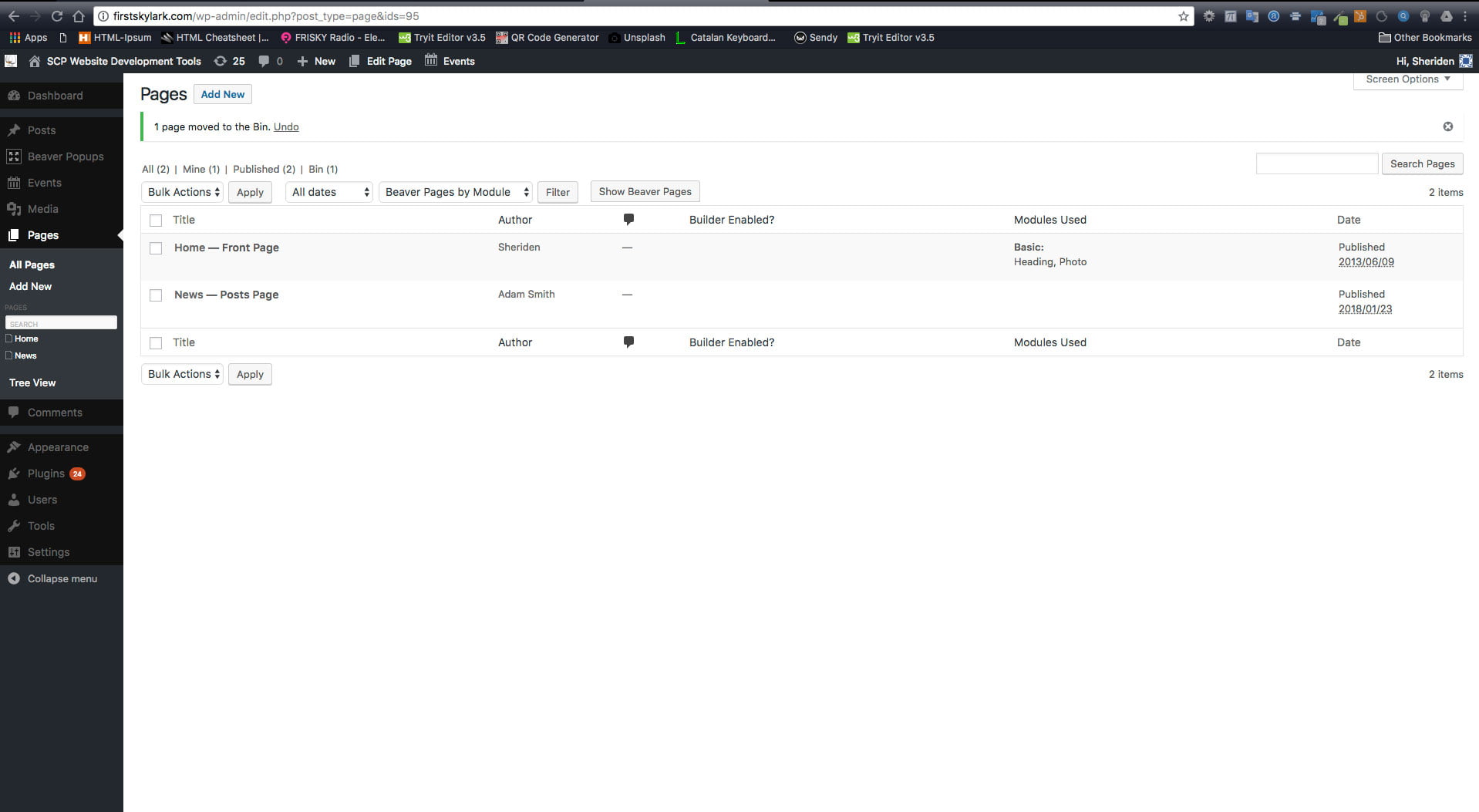Click the updates counter showing 25
Viewport: 1479px width, 812px height.
pyautogui.click(x=230, y=61)
